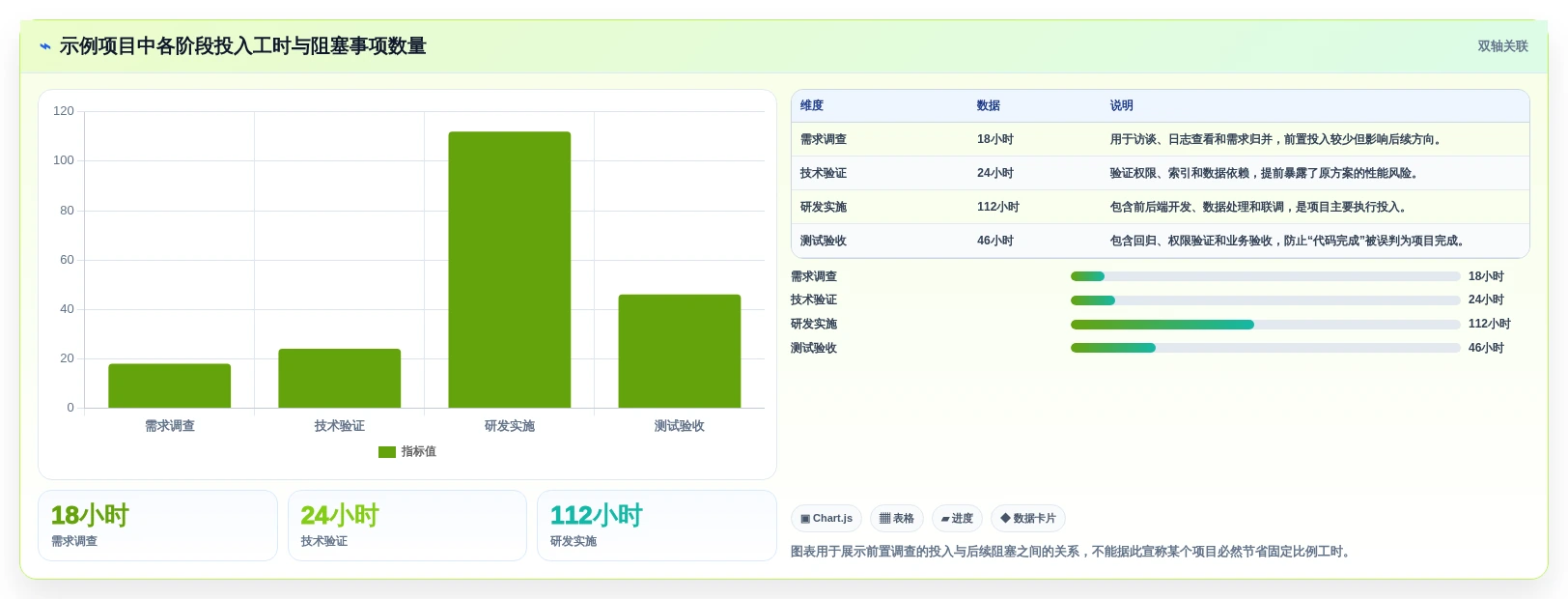Open the 24小时 技术验证 data card
Screen dimensions: 1568x599
407,526
